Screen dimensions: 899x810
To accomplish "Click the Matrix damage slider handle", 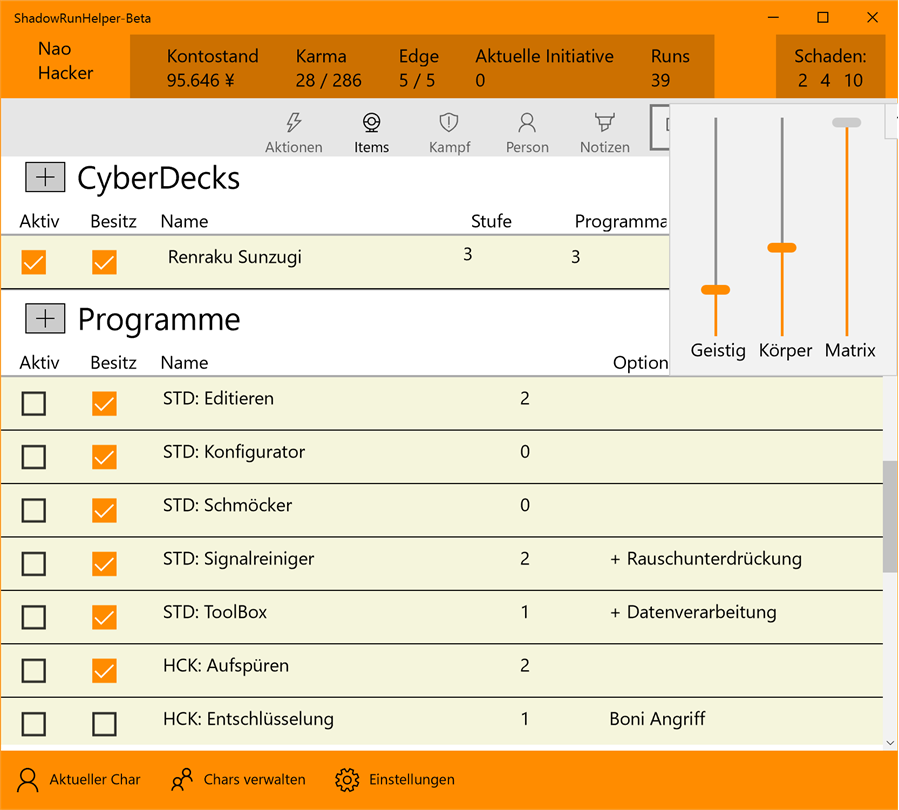I will 846,123.
